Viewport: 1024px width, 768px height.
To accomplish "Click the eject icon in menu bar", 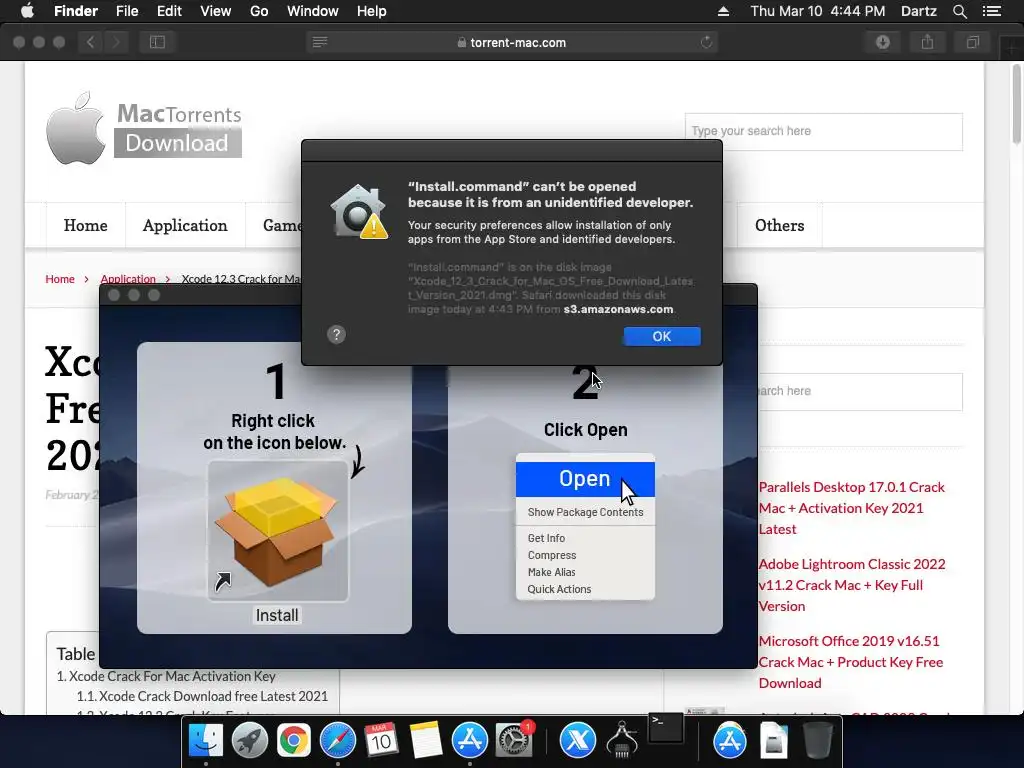I will click(x=724, y=11).
